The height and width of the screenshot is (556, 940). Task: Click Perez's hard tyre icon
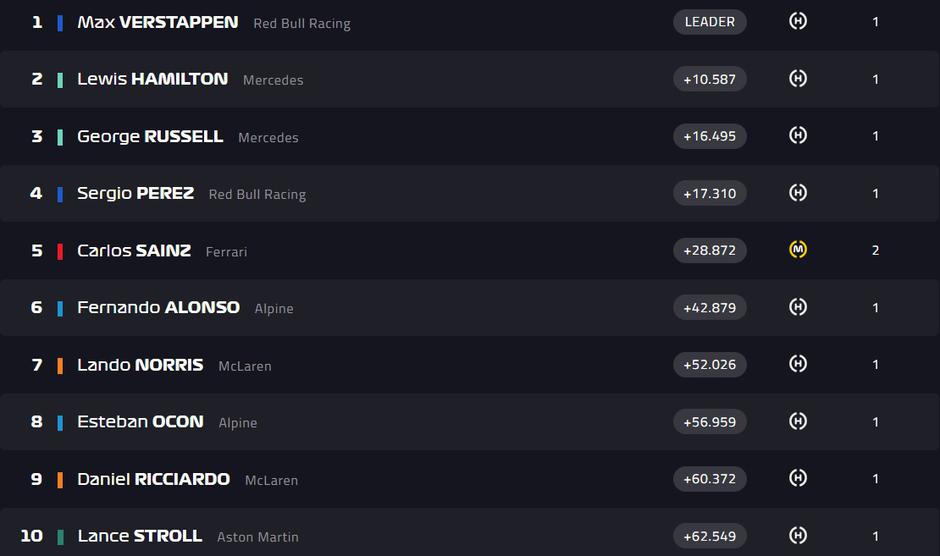[x=798, y=193]
